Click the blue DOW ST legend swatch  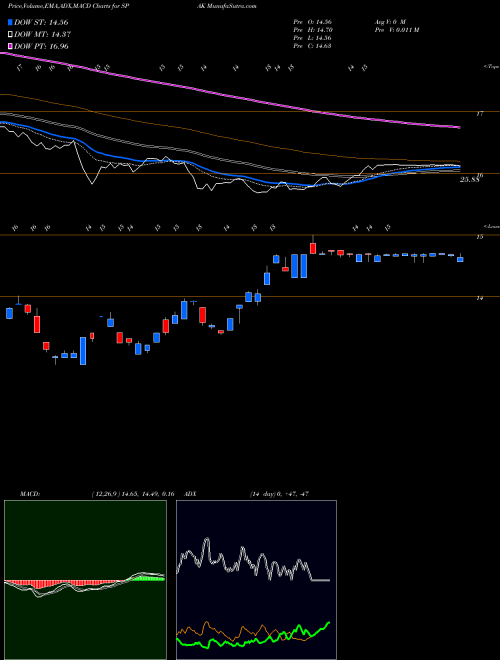click(x=10, y=22)
